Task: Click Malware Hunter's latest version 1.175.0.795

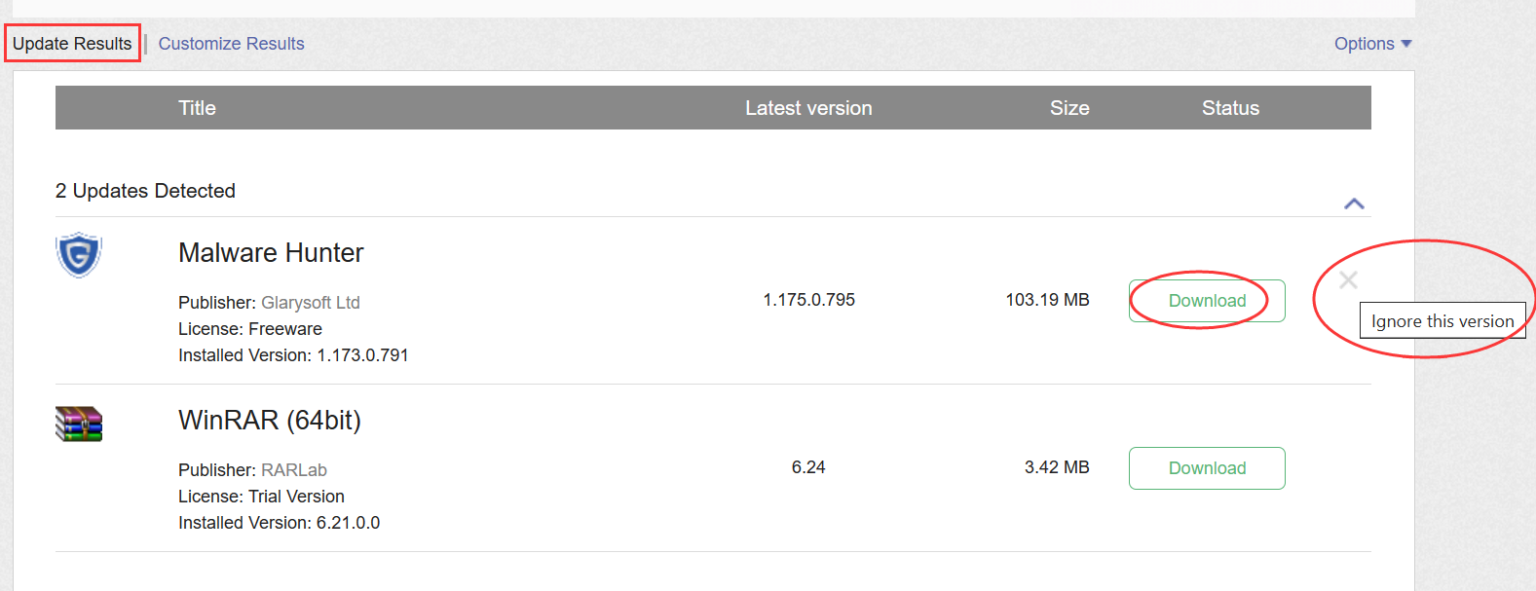Action: tap(808, 299)
